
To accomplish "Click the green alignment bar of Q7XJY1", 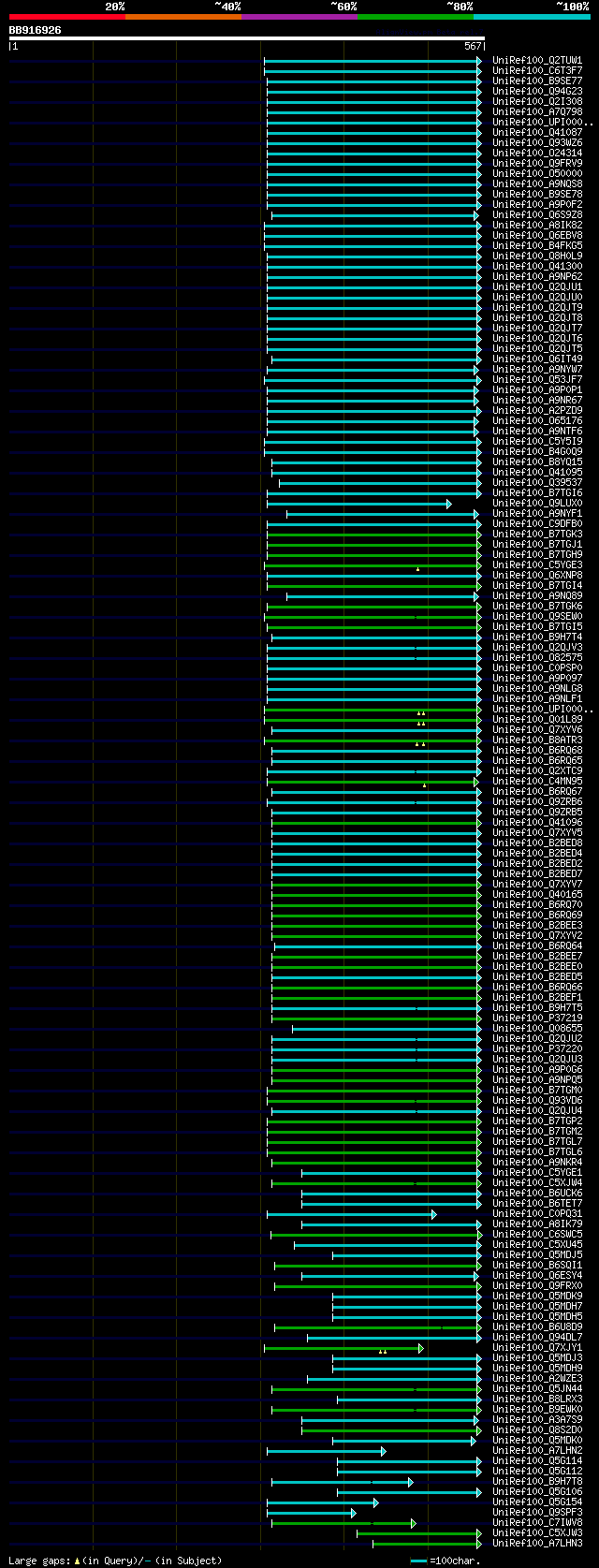I will pyautogui.click(x=343, y=1348).
